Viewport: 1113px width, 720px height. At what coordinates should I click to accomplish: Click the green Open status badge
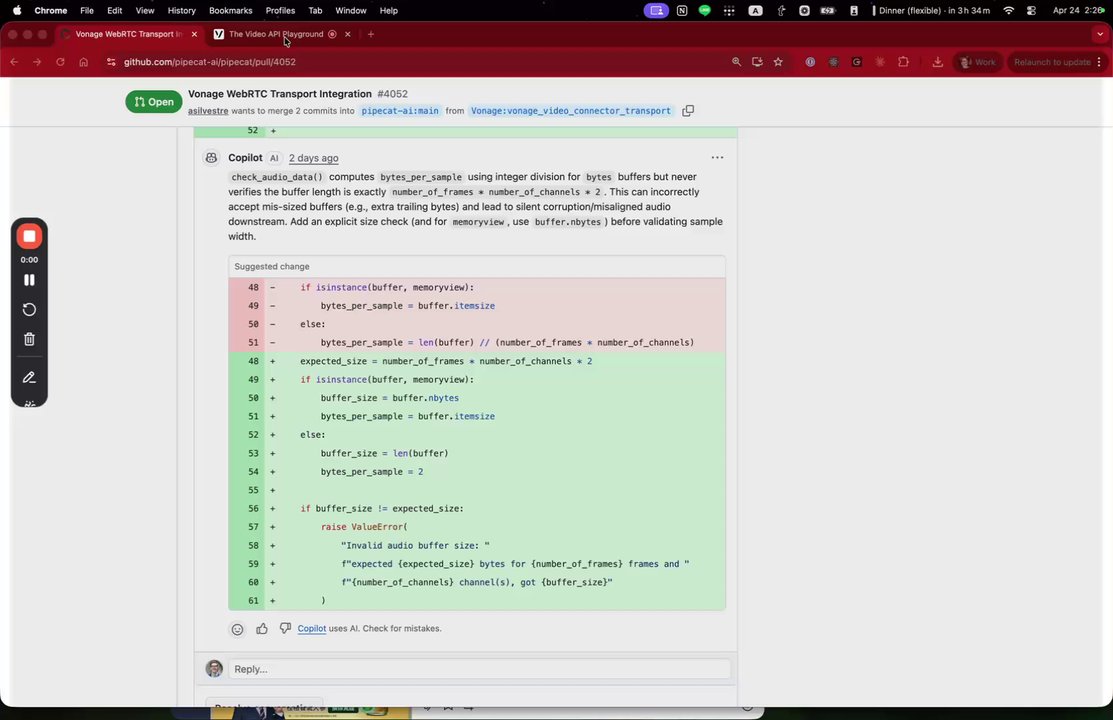(x=153, y=102)
